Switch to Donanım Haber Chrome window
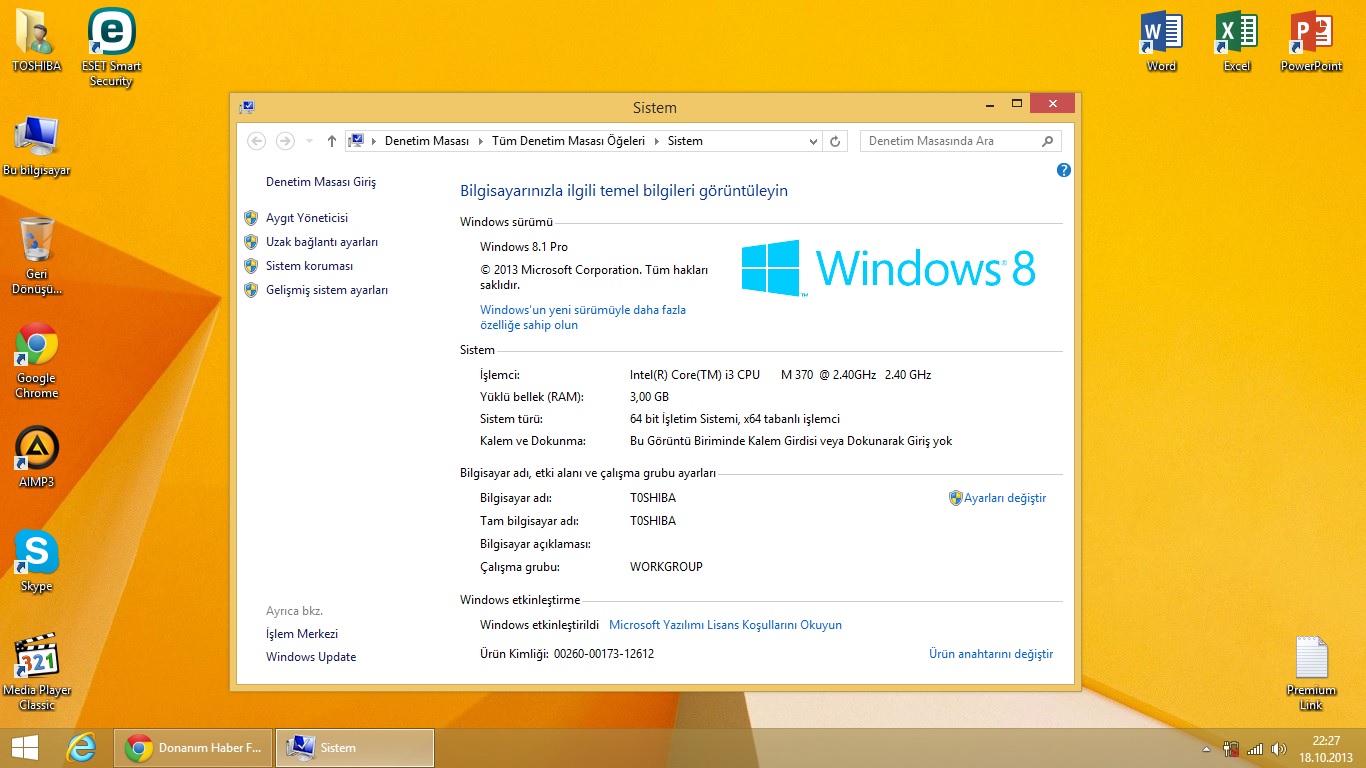The image size is (1366, 768). pos(193,747)
